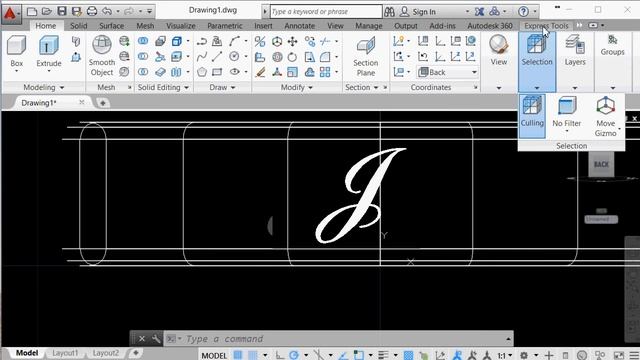Viewport: 640px width, 360px height.
Task: Switch to the Surface ribbon tab
Action: (x=111, y=26)
